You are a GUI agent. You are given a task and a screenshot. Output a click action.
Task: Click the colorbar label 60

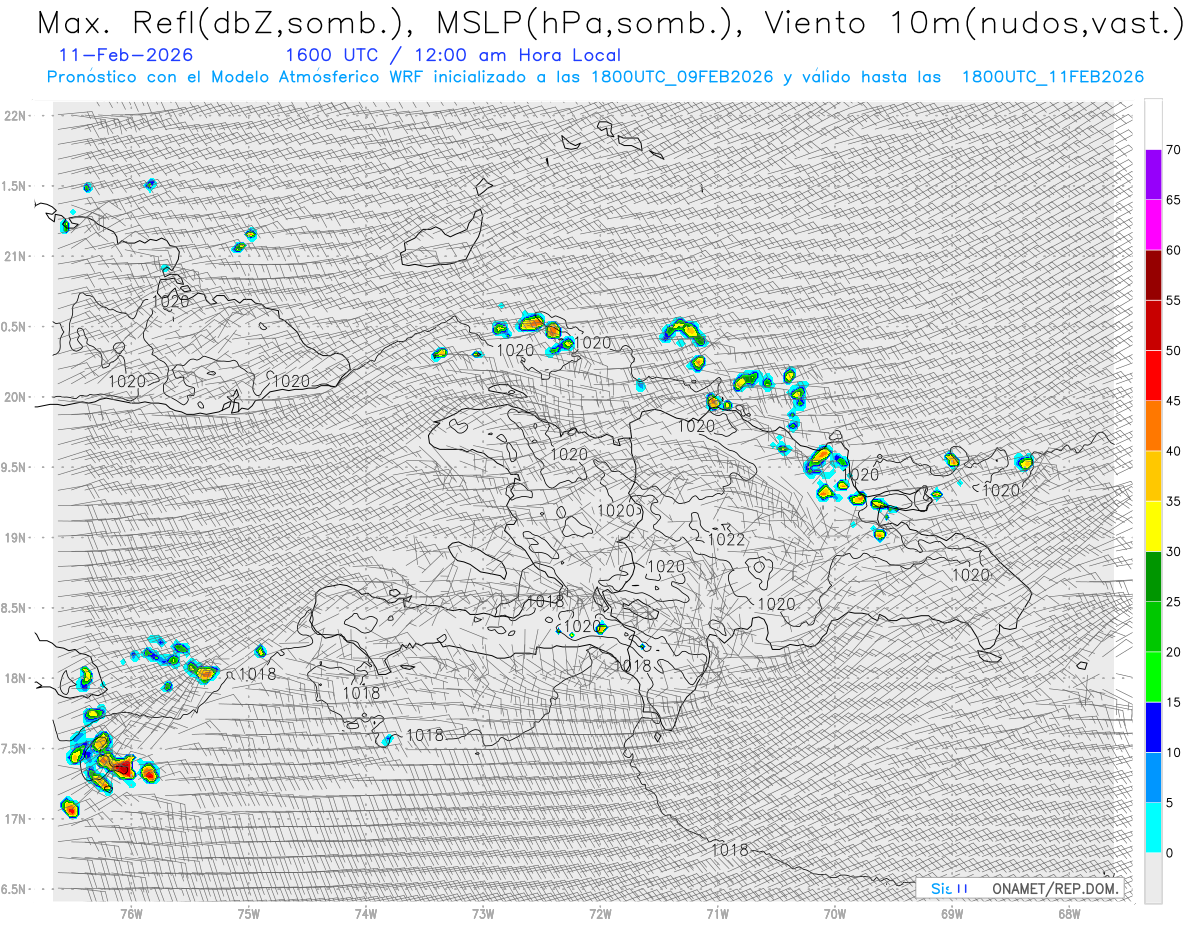pyautogui.click(x=1173, y=250)
